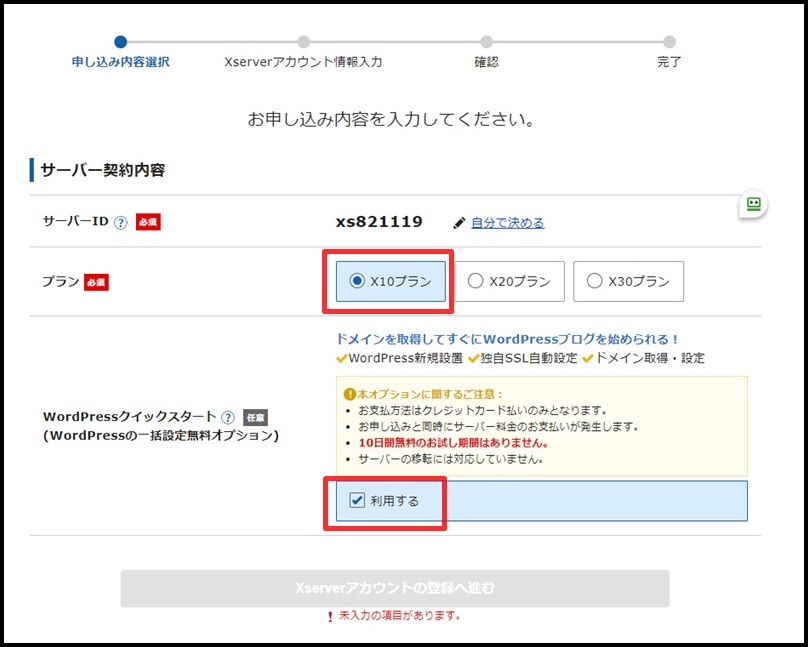The height and width of the screenshot is (647, 808).
Task: Click the 任意 badge by WordPressクイックスタート
Action: [256, 417]
